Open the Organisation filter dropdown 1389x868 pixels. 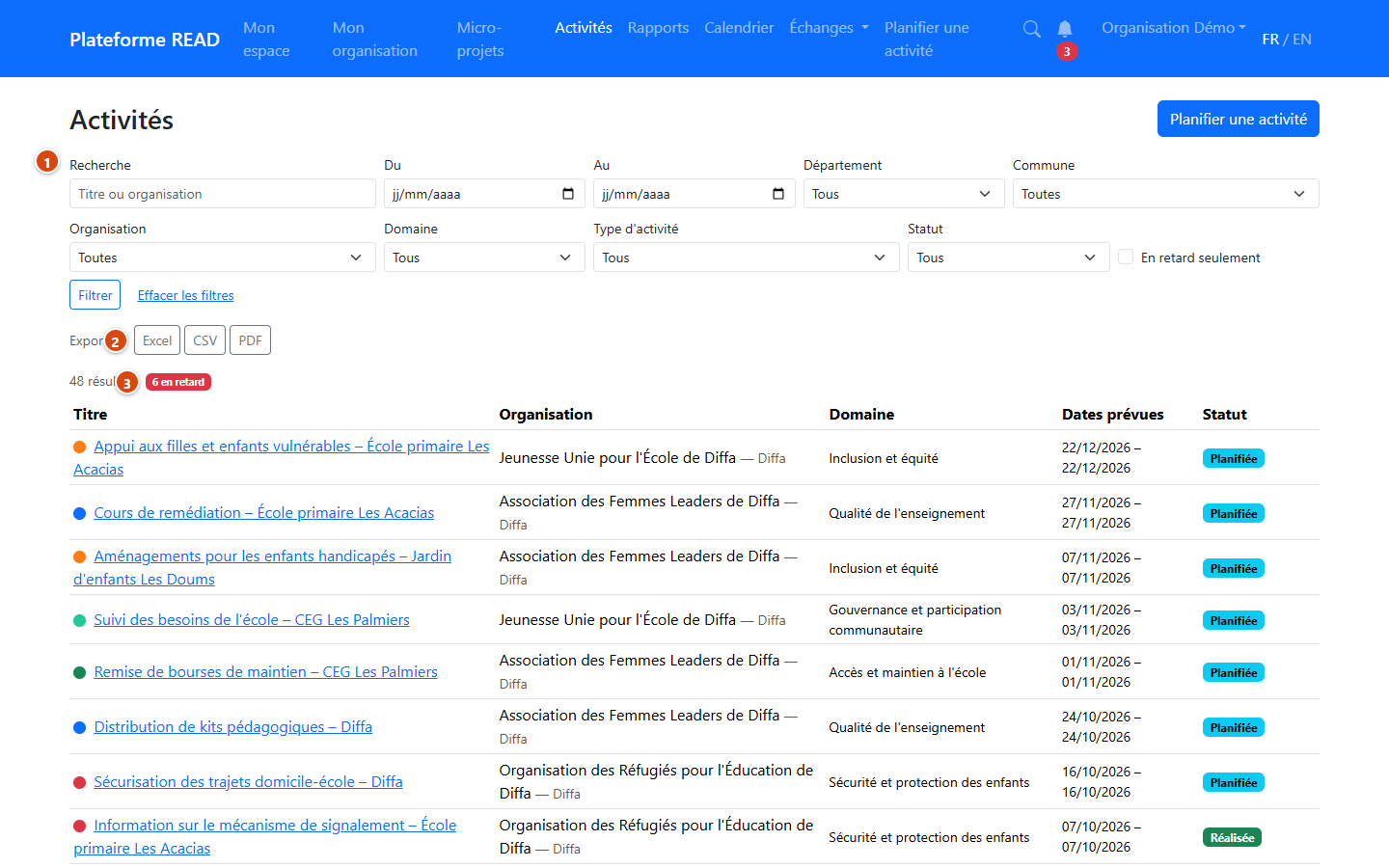click(x=222, y=258)
